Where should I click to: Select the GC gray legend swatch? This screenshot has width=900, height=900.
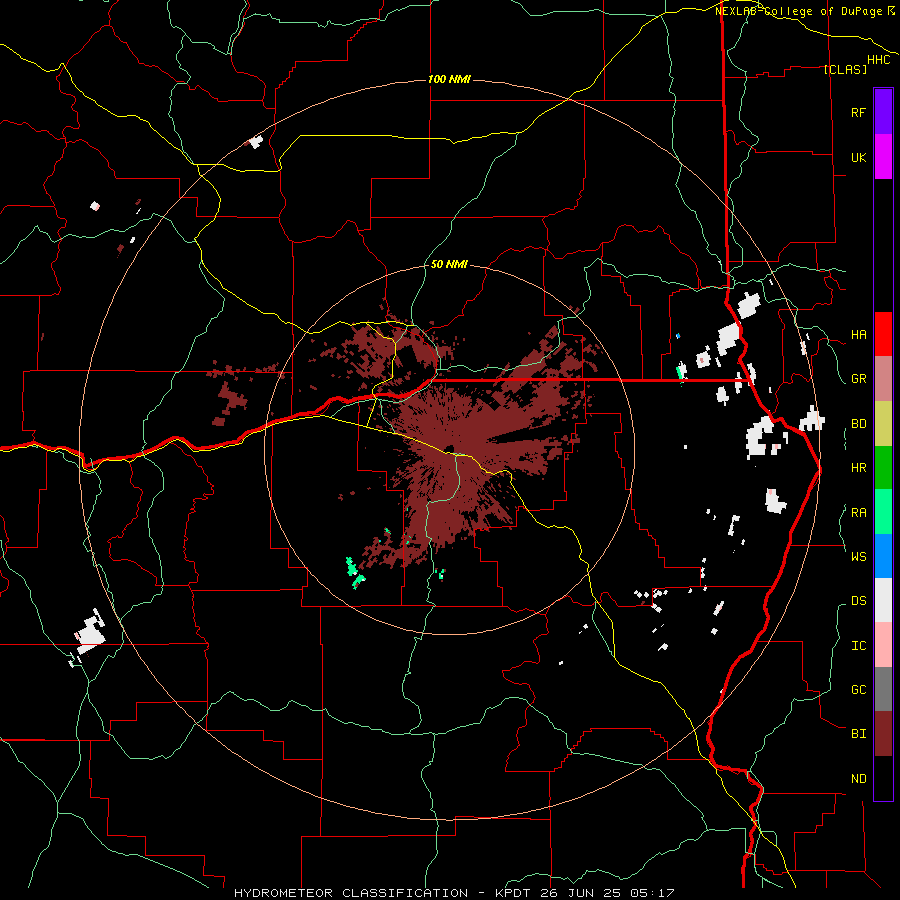[883, 689]
